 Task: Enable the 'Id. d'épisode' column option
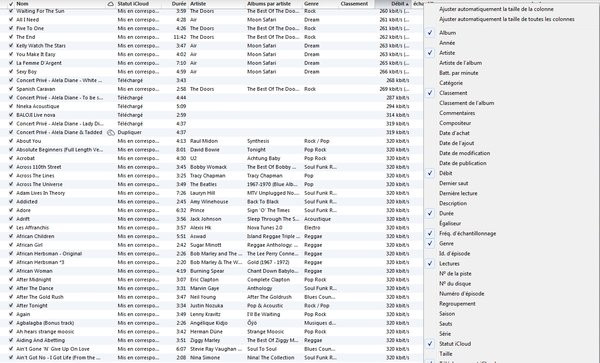[x=455, y=254]
